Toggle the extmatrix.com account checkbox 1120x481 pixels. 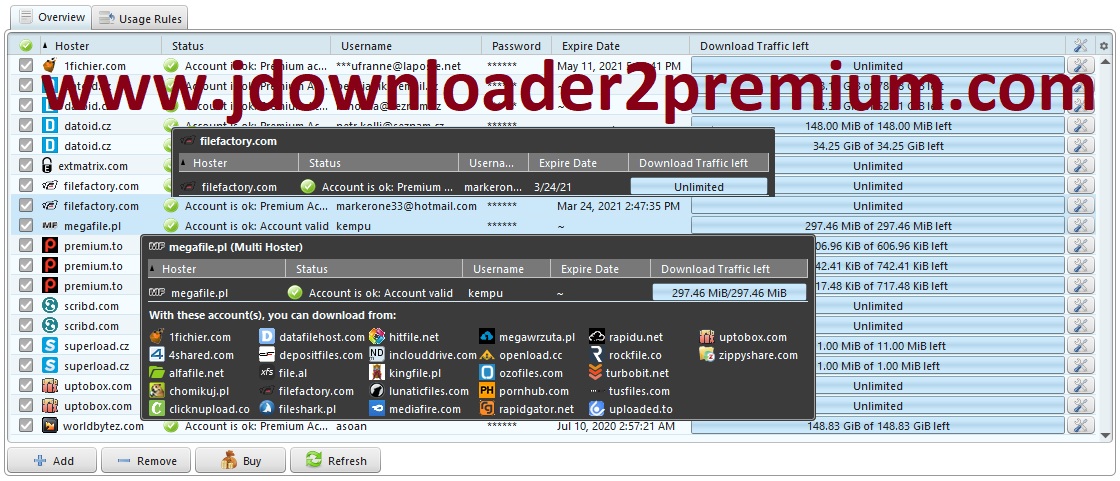(x=26, y=166)
